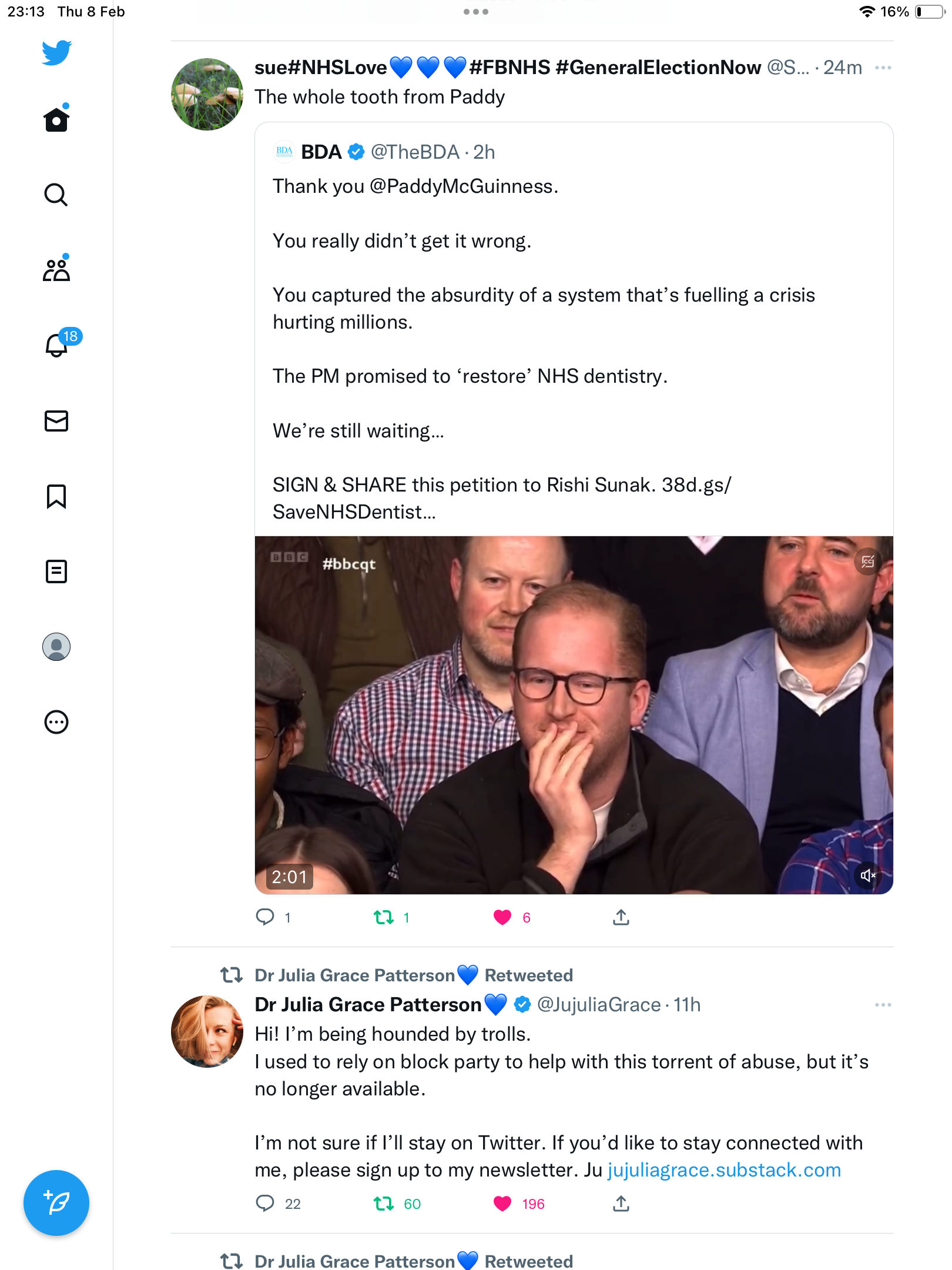Open the top three-dot multitasking menu
Image resolution: width=952 pixels, height=1270 pixels.
pyautogui.click(x=475, y=12)
